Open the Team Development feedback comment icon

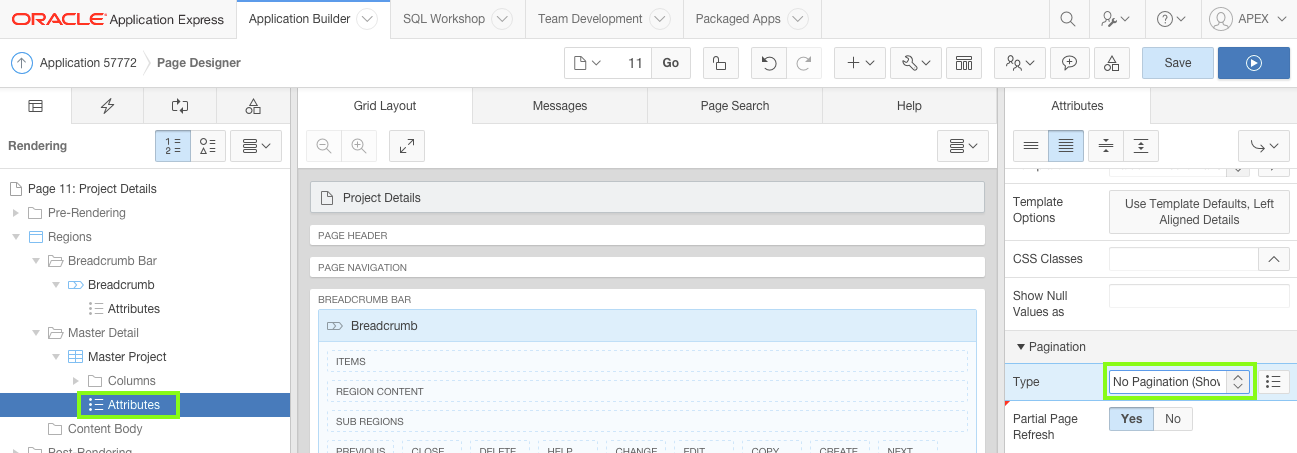pyautogui.click(x=1069, y=63)
